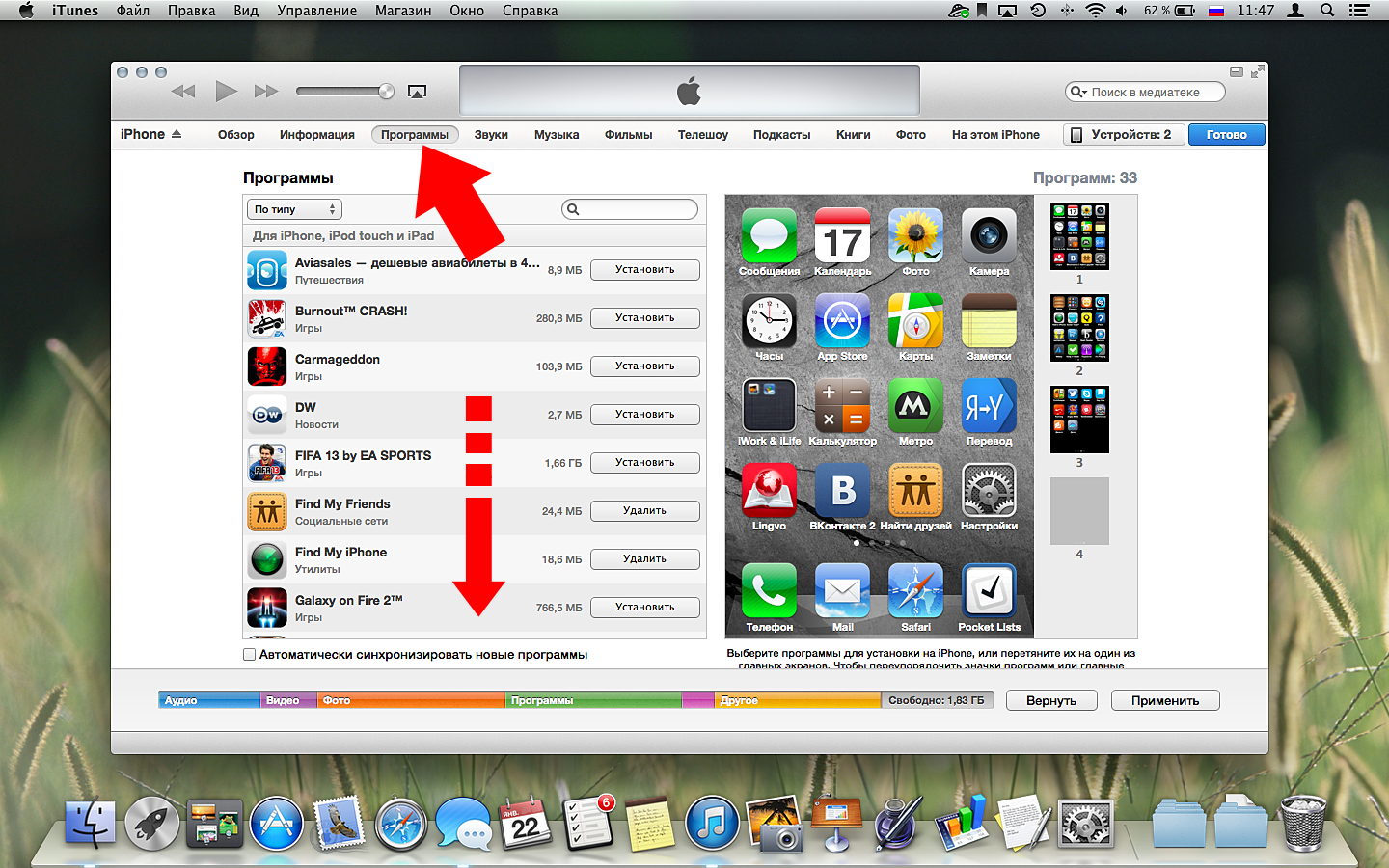1389x868 pixels.
Task: Click the Применить button
Action: (1165, 700)
